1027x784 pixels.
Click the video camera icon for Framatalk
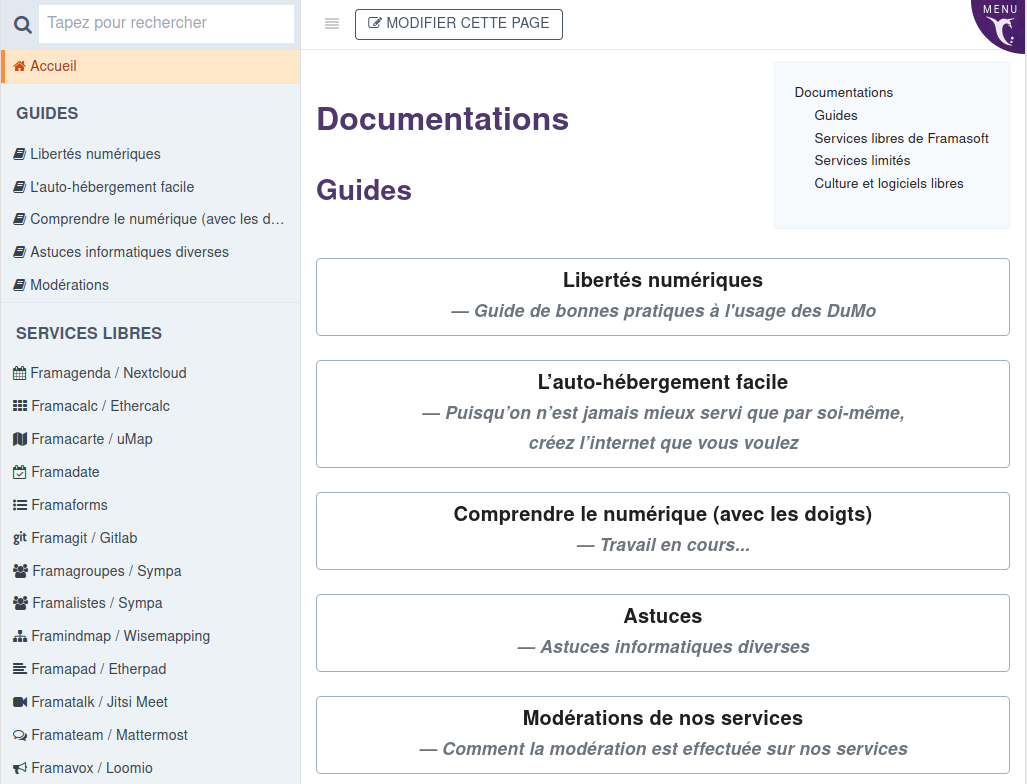[20, 702]
